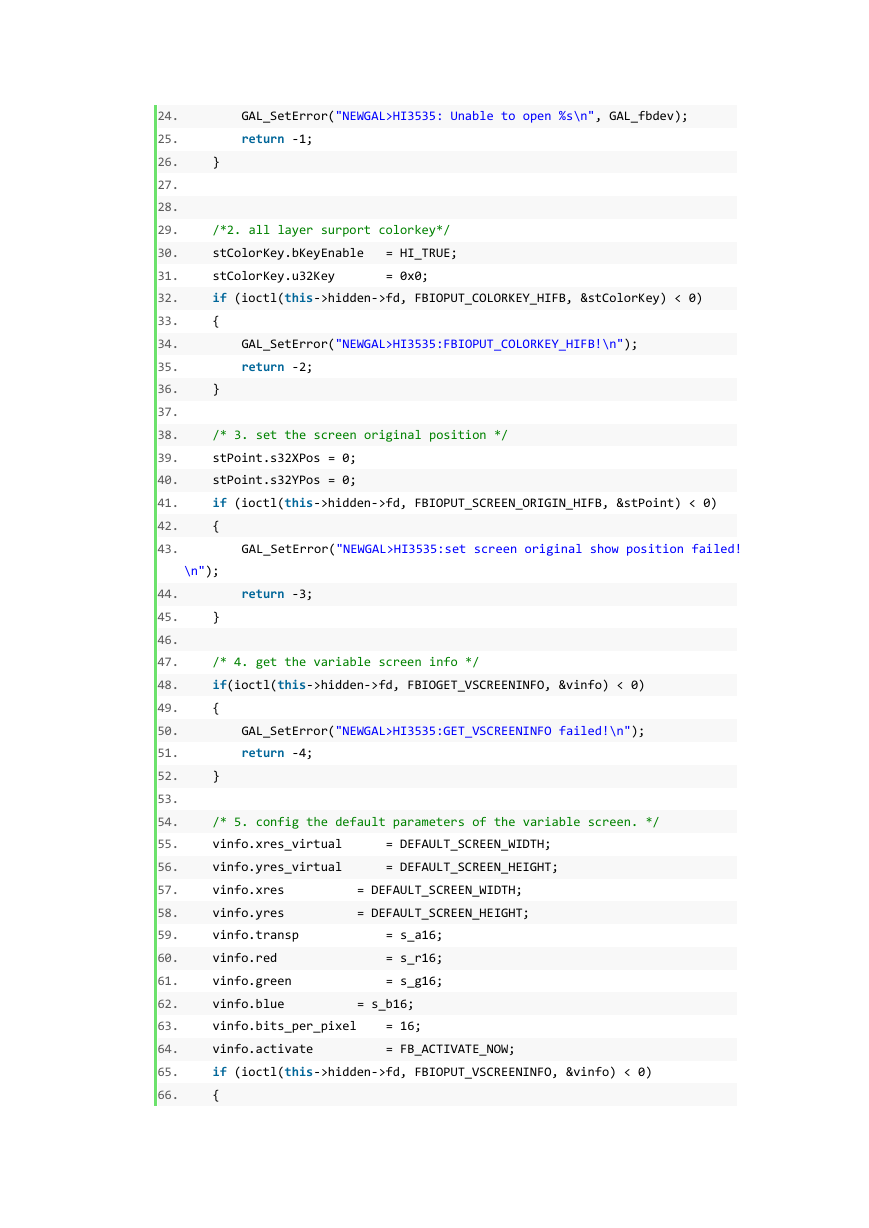Viewport: 869px width, 1228px height.
Task: Click line number 24.
Action: (x=167, y=116)
